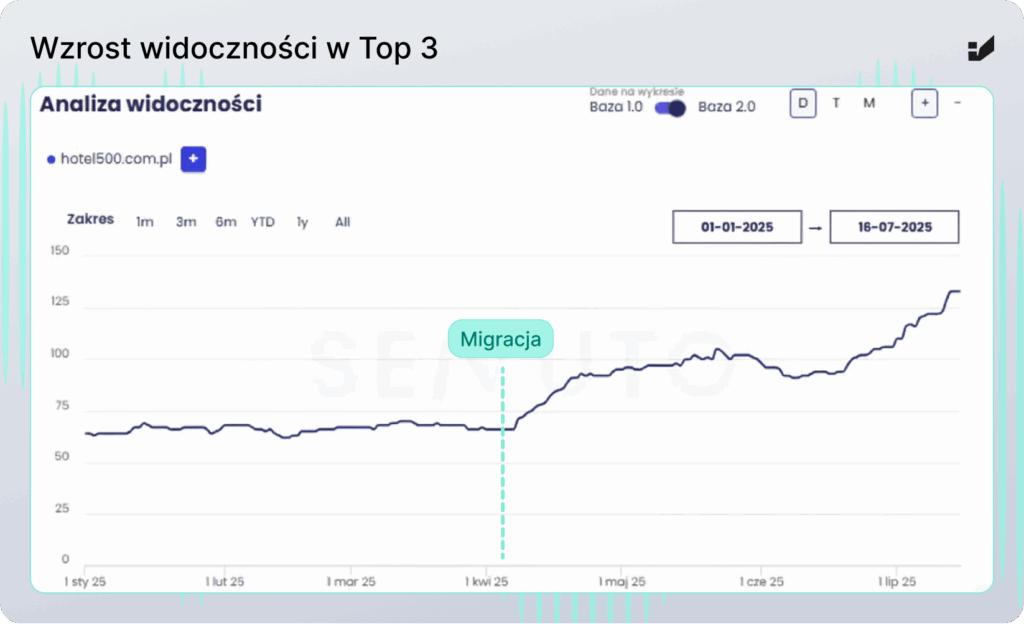Click the Migracja annotation label
This screenshot has height=624, width=1024.
pyautogui.click(x=500, y=339)
